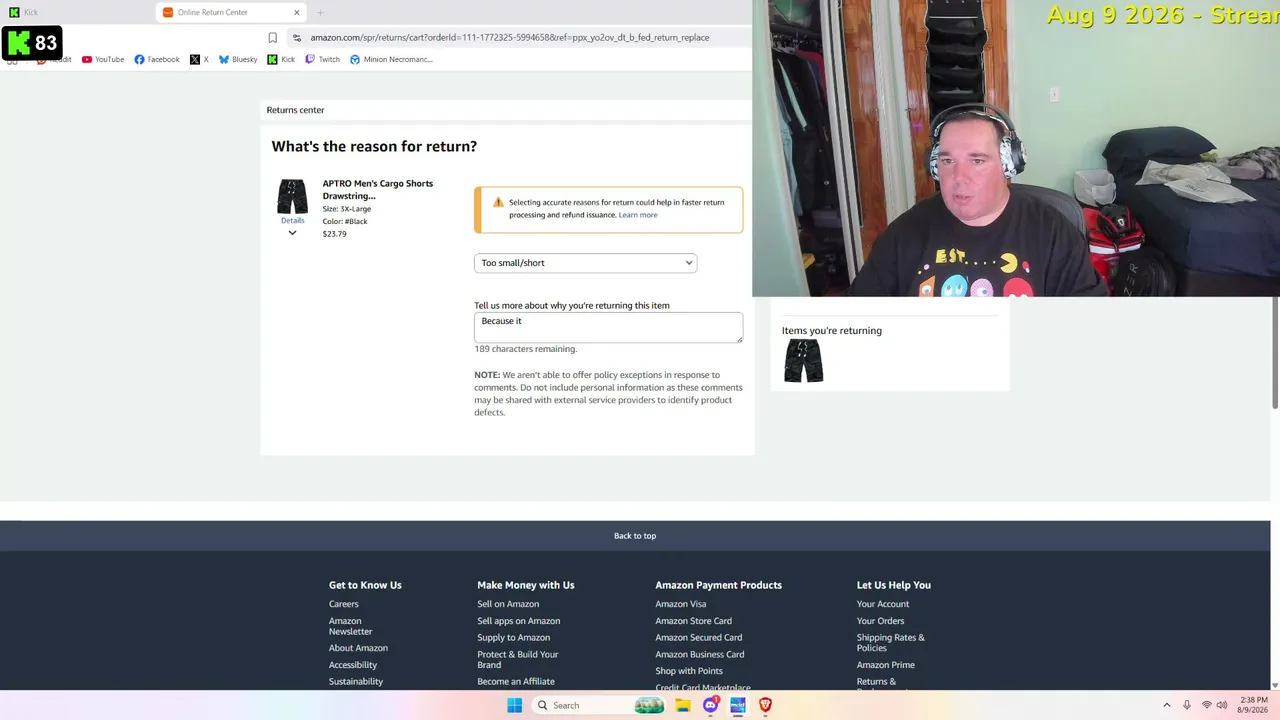Click the Color: #Black text
The height and width of the screenshot is (720, 1280).
click(x=345, y=221)
